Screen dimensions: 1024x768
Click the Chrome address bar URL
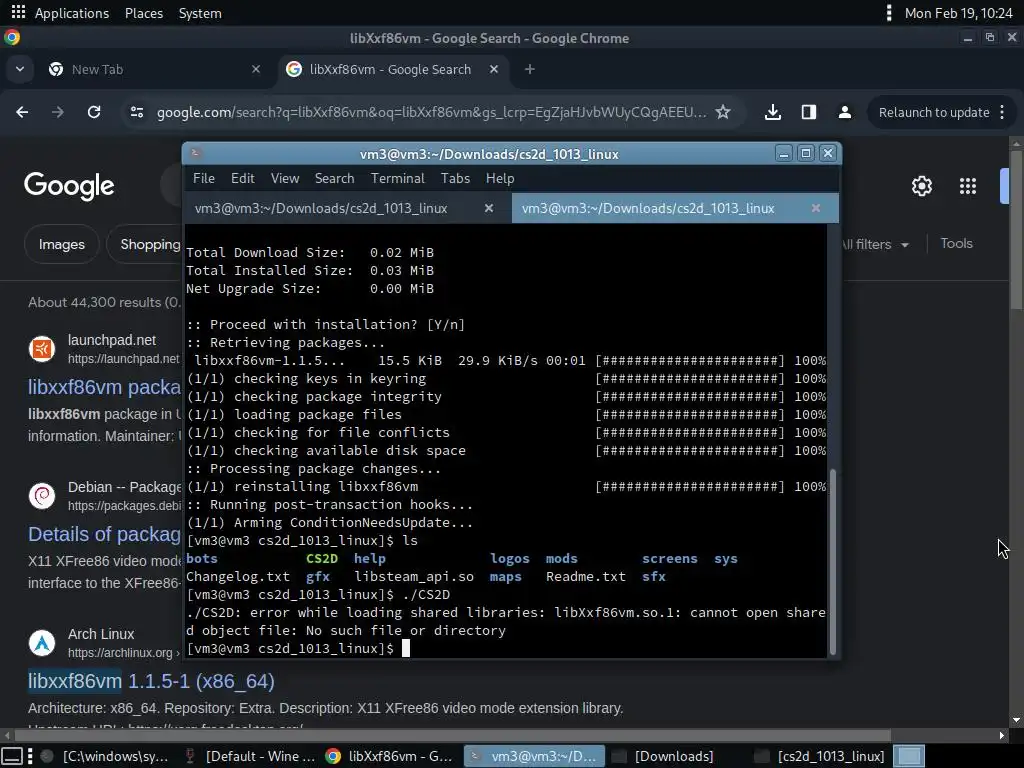[x=431, y=112]
